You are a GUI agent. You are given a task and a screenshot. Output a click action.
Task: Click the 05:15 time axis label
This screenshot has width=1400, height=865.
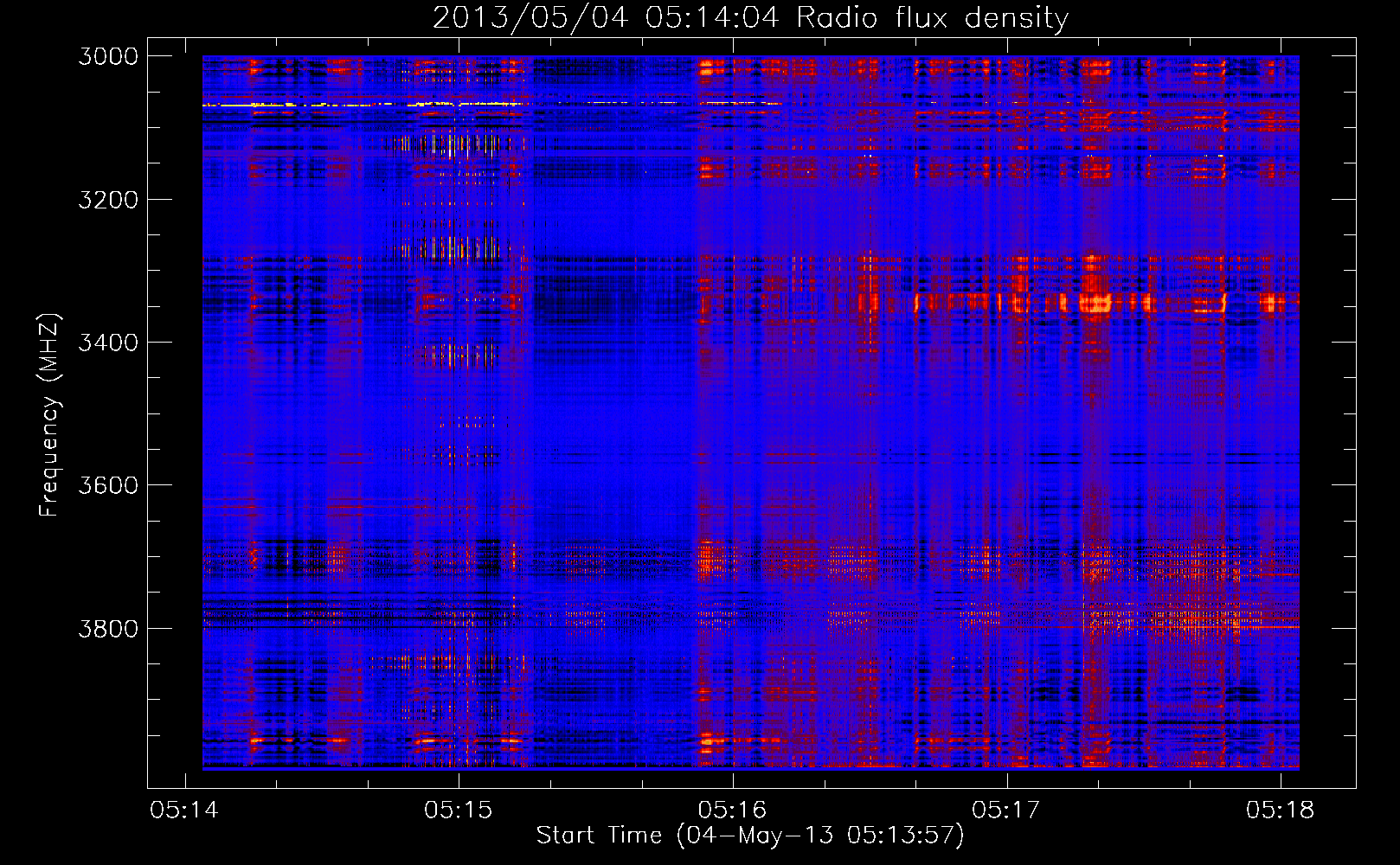coord(459,810)
